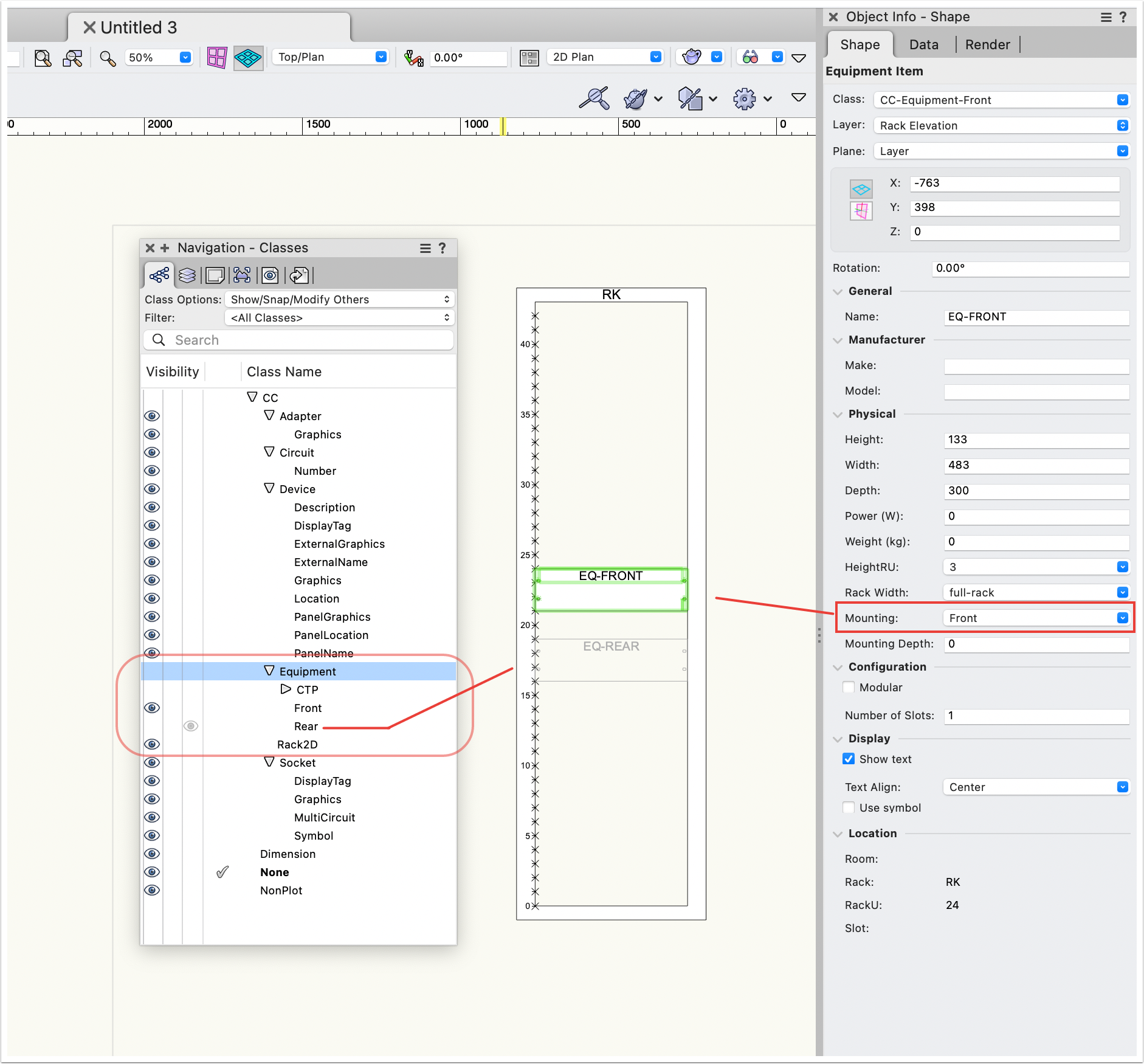Collapse the Equipment class tree node
1144x1064 pixels.
pos(269,671)
